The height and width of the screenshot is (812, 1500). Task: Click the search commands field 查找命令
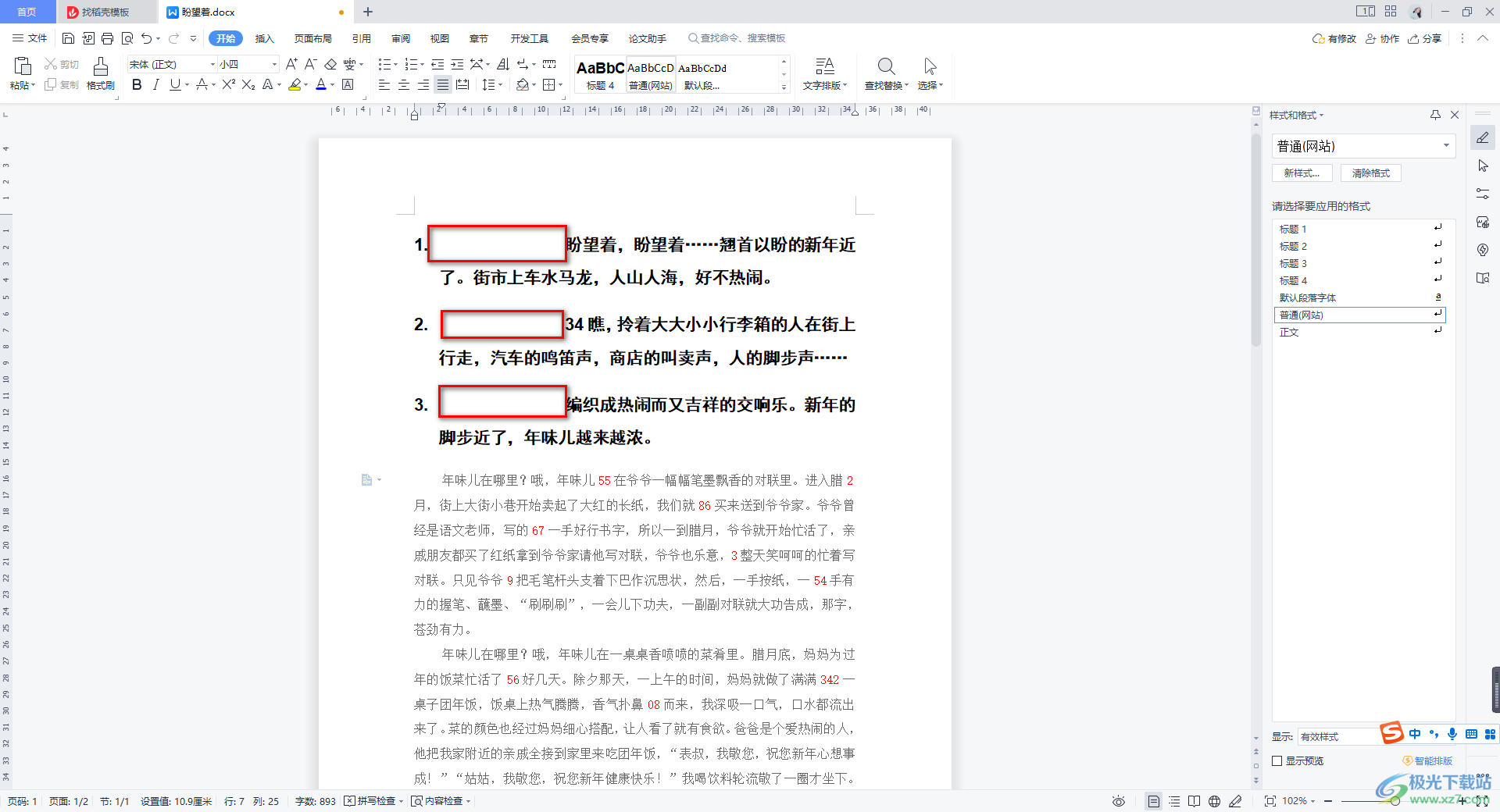737,38
